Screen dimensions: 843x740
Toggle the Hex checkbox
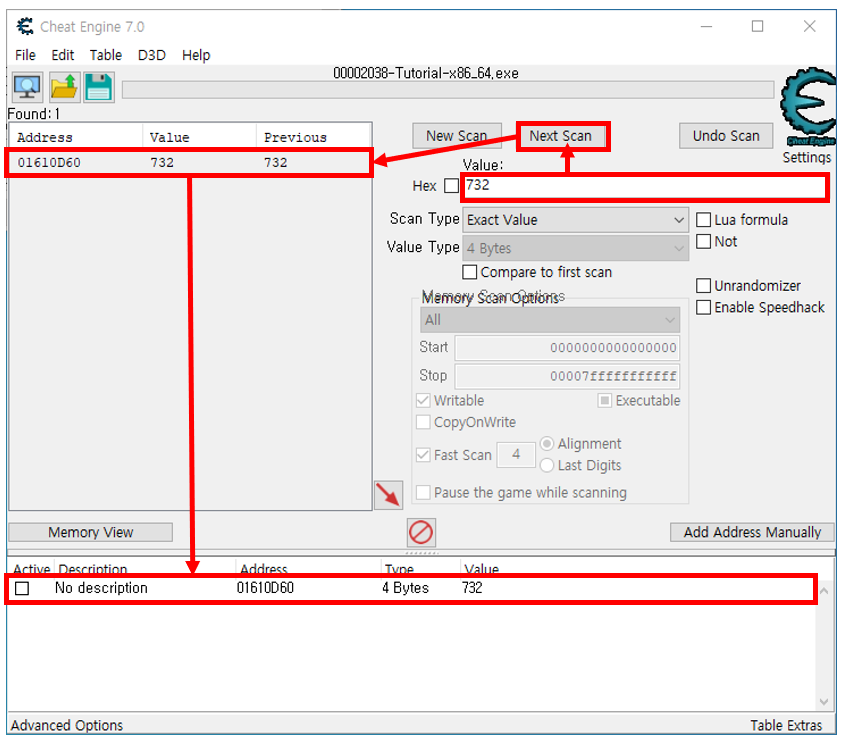[451, 186]
